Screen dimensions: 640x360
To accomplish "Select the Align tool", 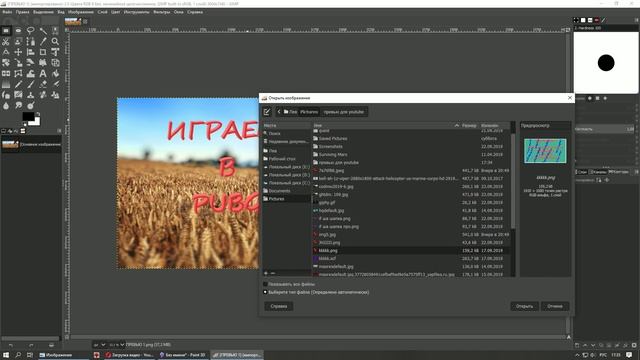I will 31,52.
